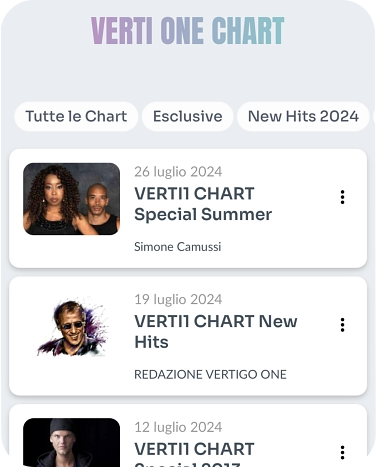Open thumbnail of the duo photo
Screen dimensions: 376x468
tap(71, 199)
